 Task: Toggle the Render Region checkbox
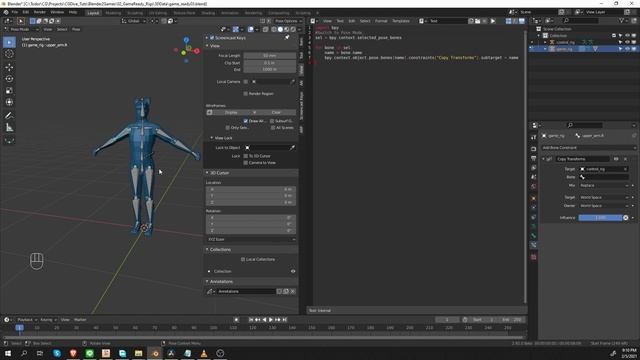(246, 93)
